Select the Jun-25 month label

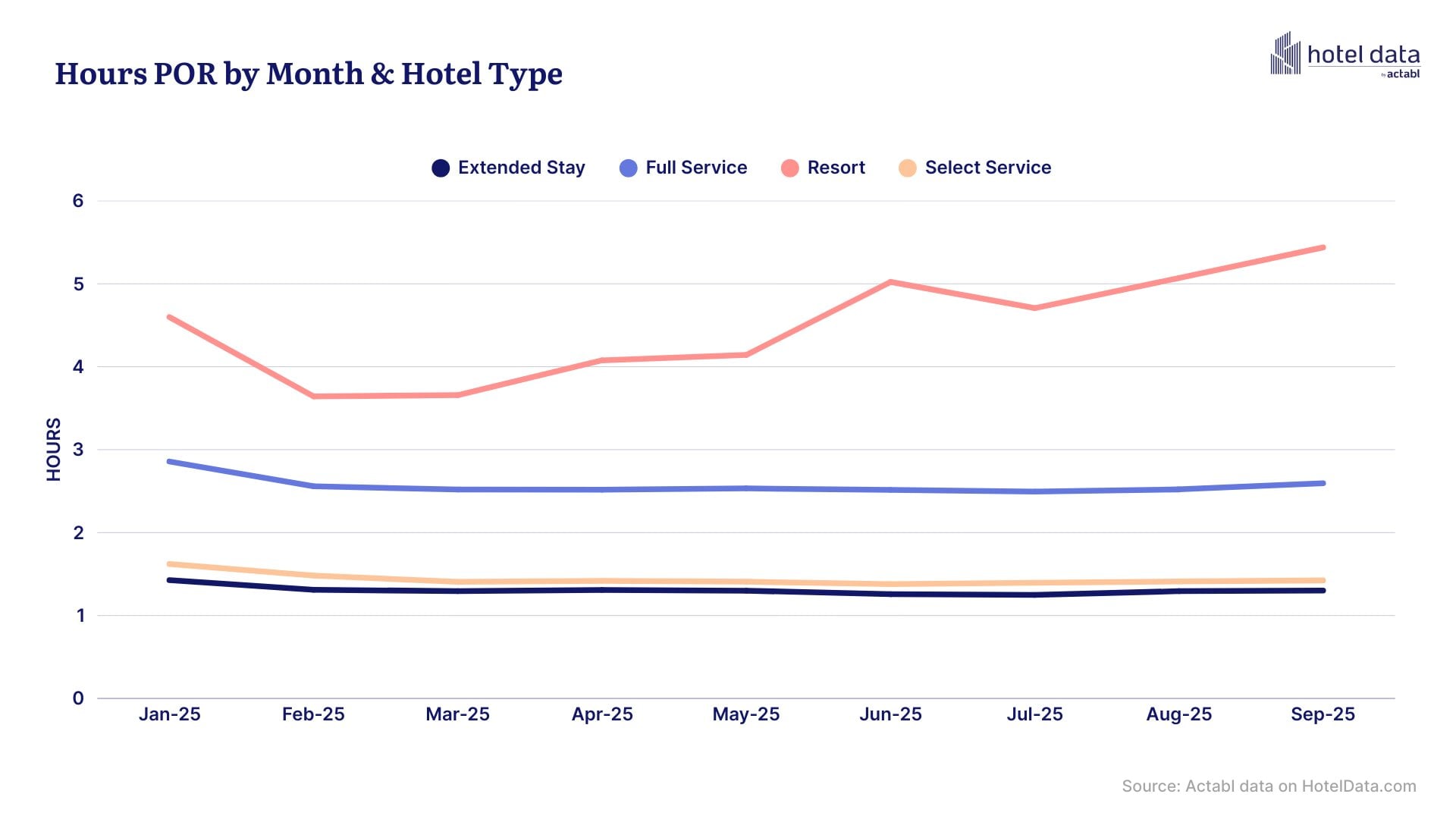click(x=890, y=714)
